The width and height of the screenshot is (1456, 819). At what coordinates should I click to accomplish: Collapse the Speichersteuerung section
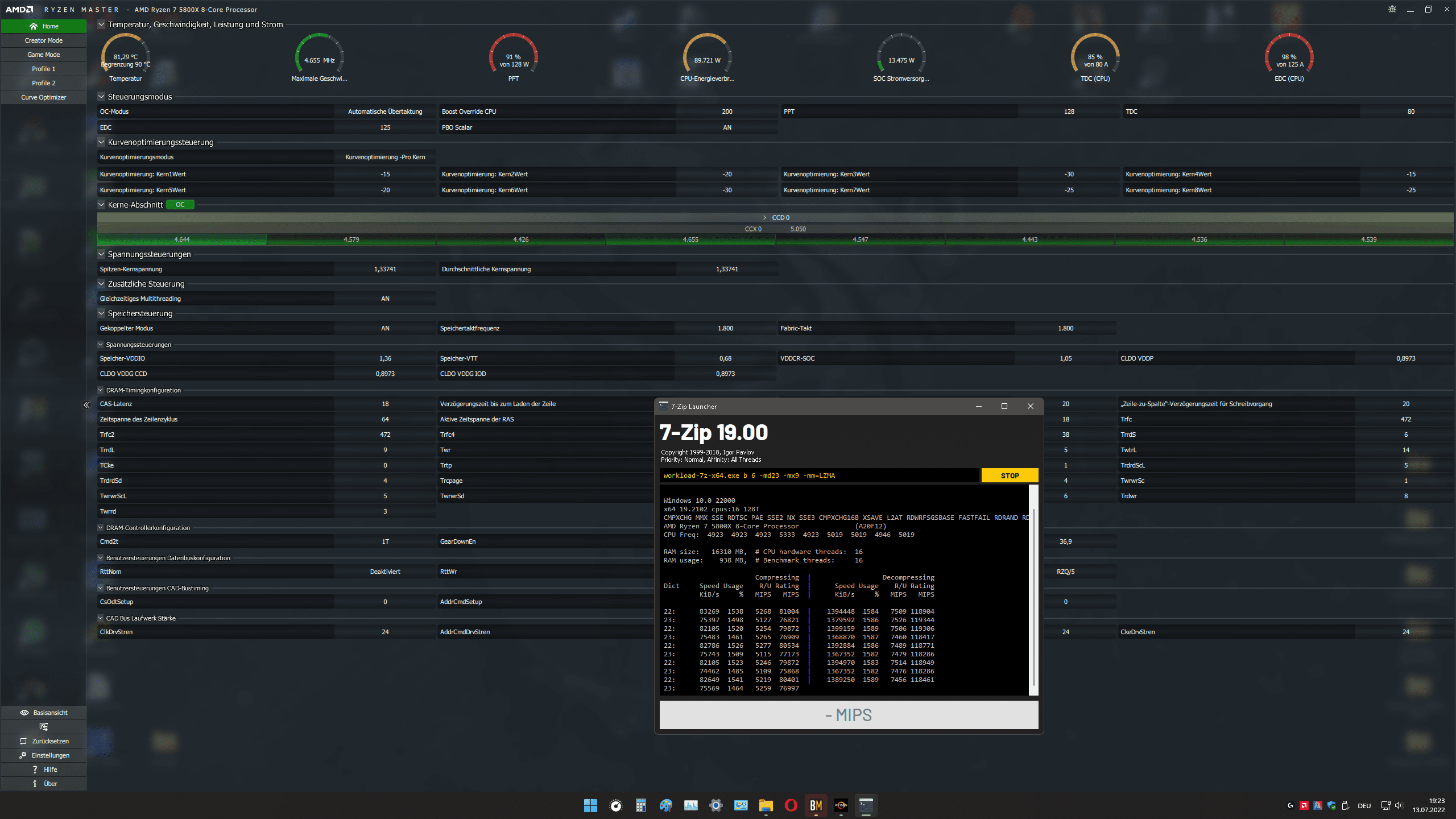[101, 313]
